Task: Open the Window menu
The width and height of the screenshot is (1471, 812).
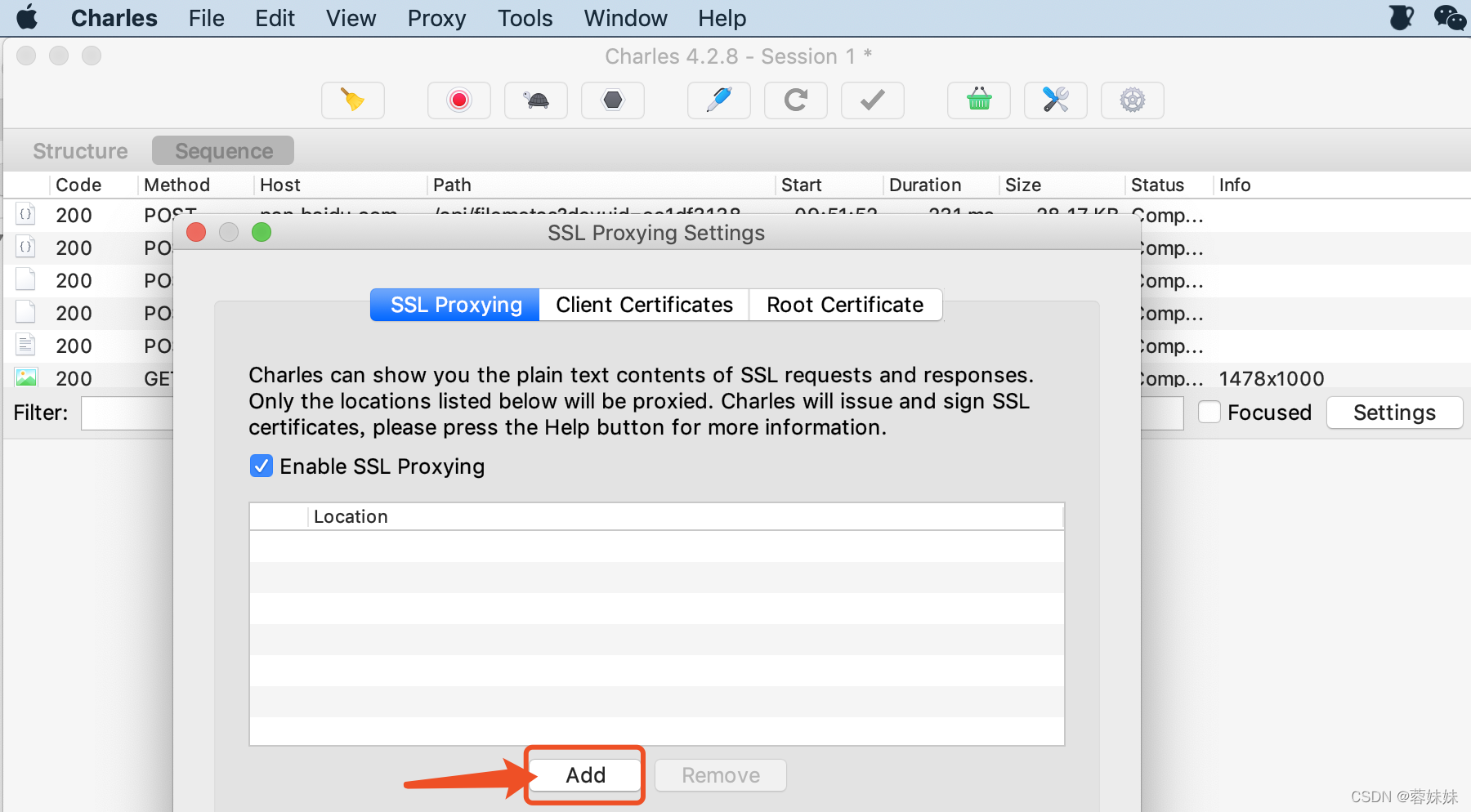Action: click(625, 18)
